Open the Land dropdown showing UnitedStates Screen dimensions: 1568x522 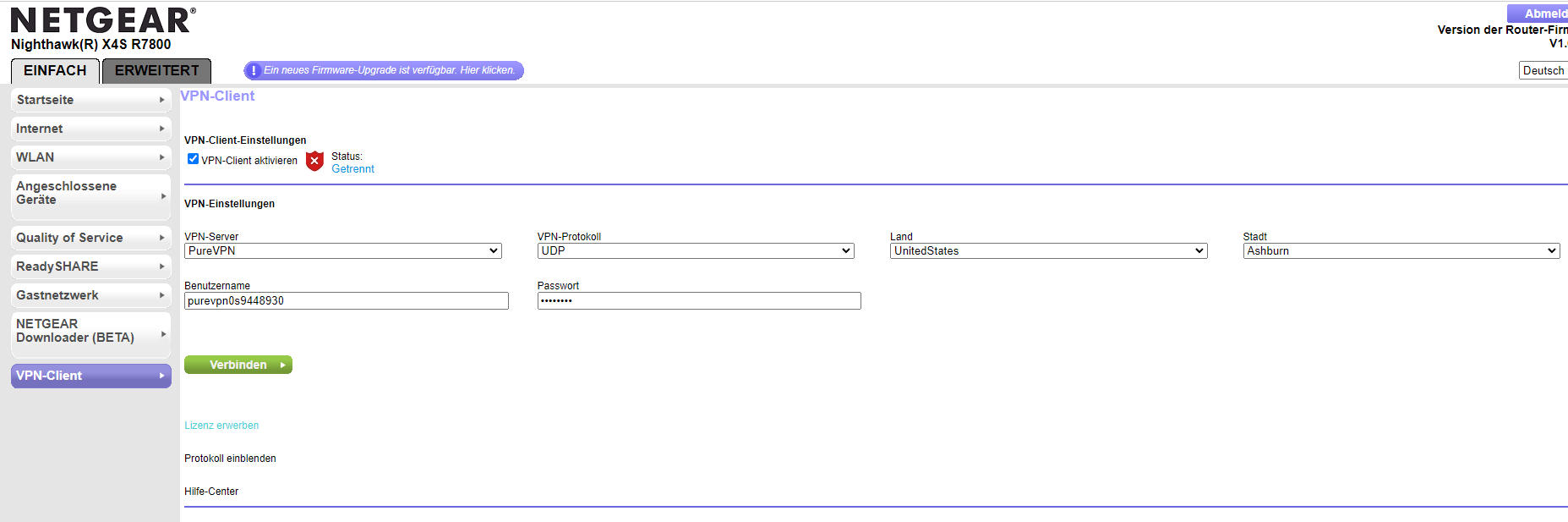[1049, 251]
